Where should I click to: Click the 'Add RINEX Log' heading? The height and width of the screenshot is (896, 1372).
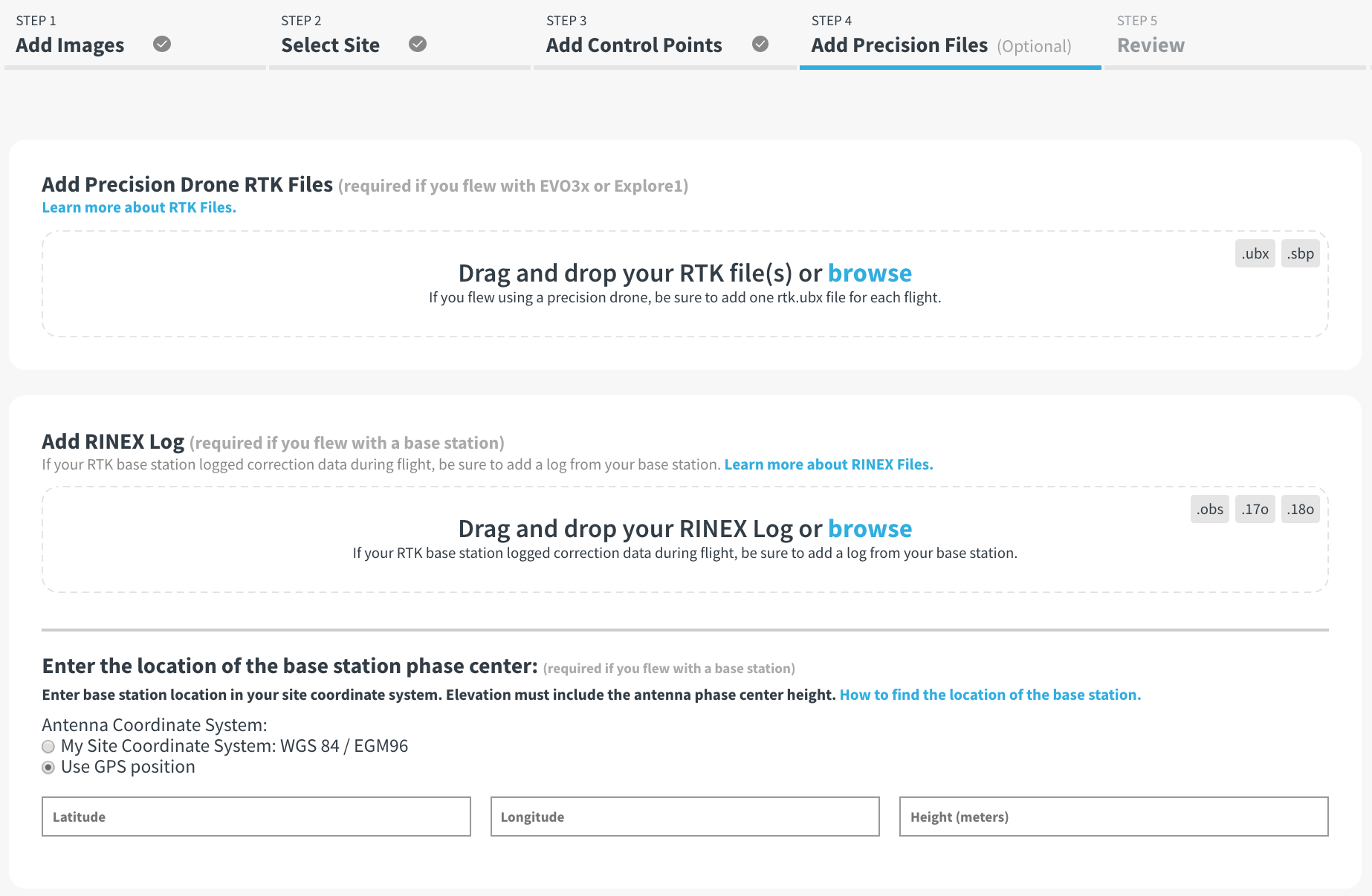coord(113,441)
